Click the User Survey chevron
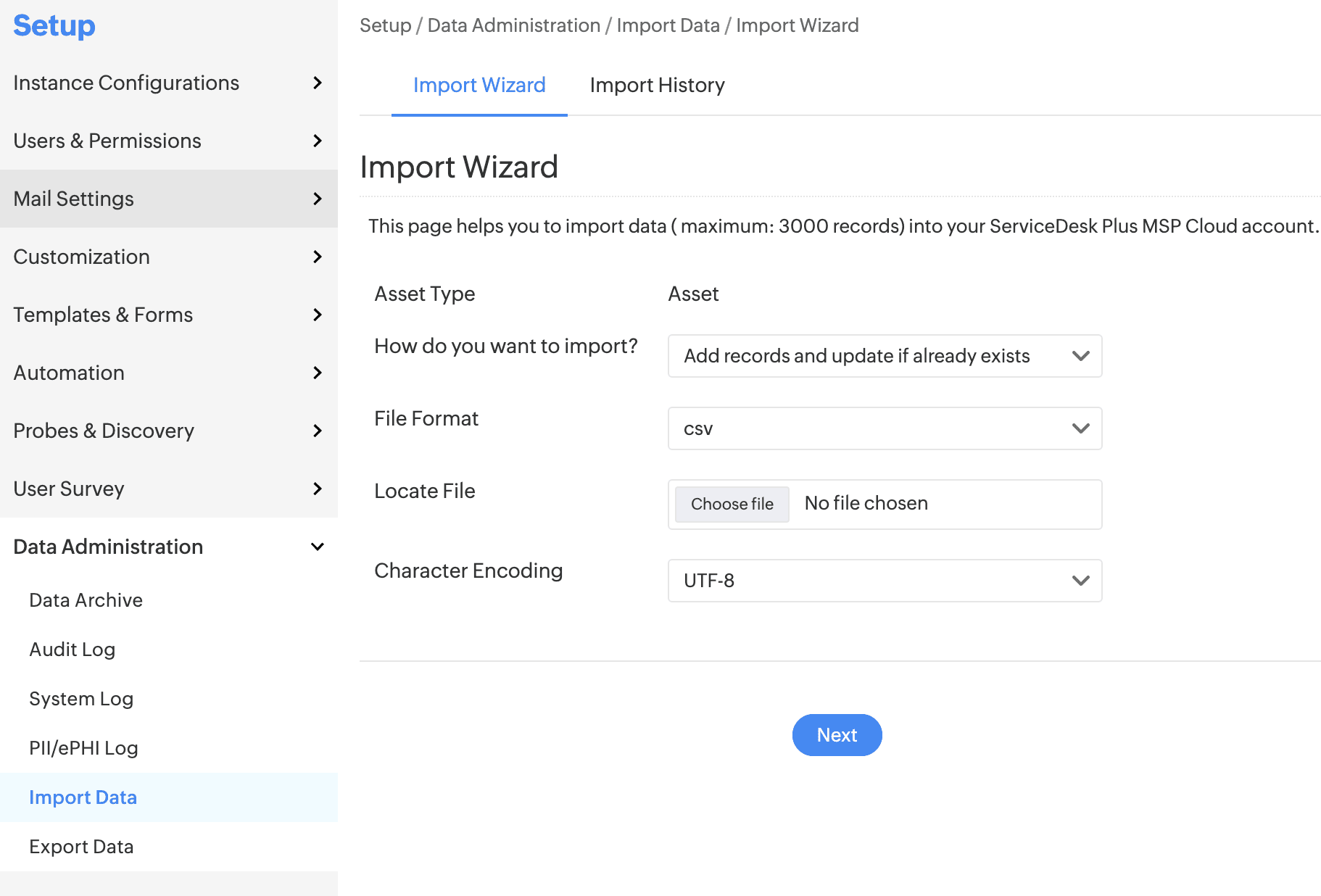1321x896 pixels. coord(317,489)
